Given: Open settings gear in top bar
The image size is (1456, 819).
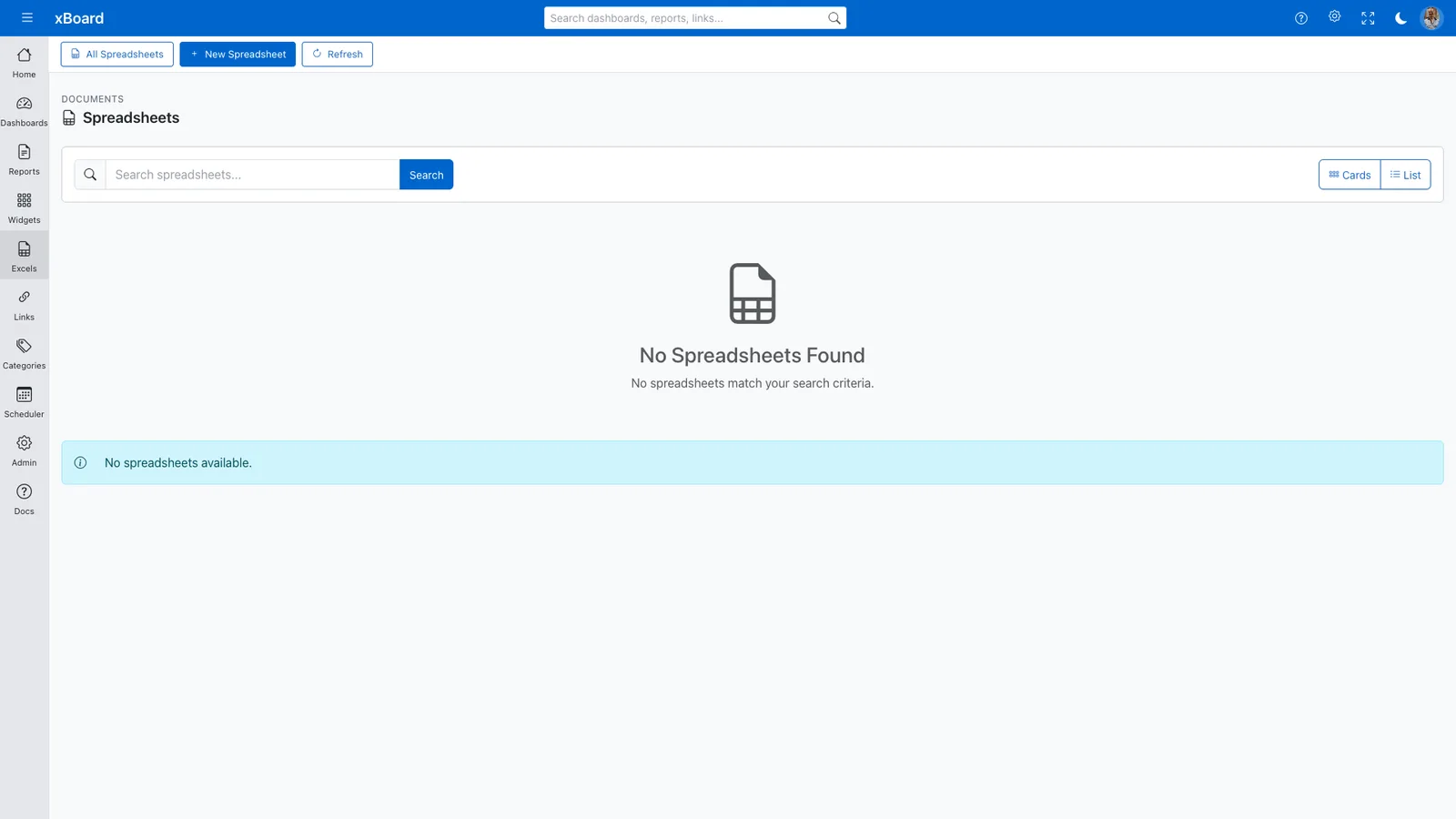Looking at the screenshot, I should [1334, 16].
